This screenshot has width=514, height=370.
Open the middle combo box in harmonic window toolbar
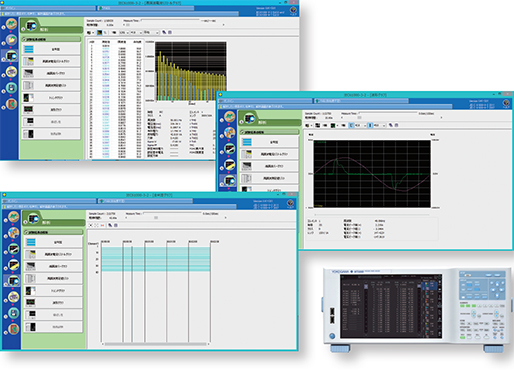click(136, 32)
